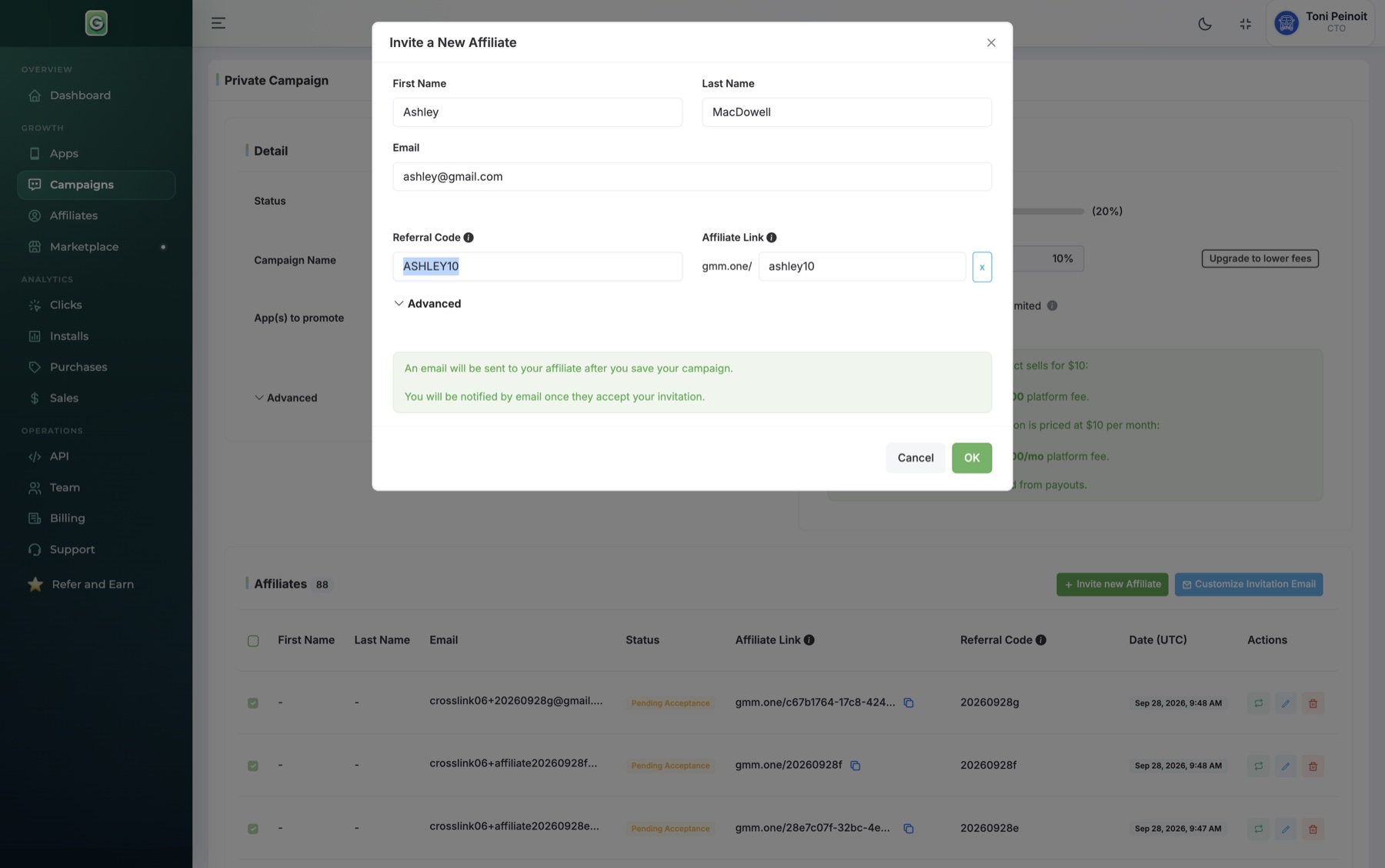Screen dimensions: 1385x868
Task: Click Invite new Affiliate button
Action: tap(1112, 585)
